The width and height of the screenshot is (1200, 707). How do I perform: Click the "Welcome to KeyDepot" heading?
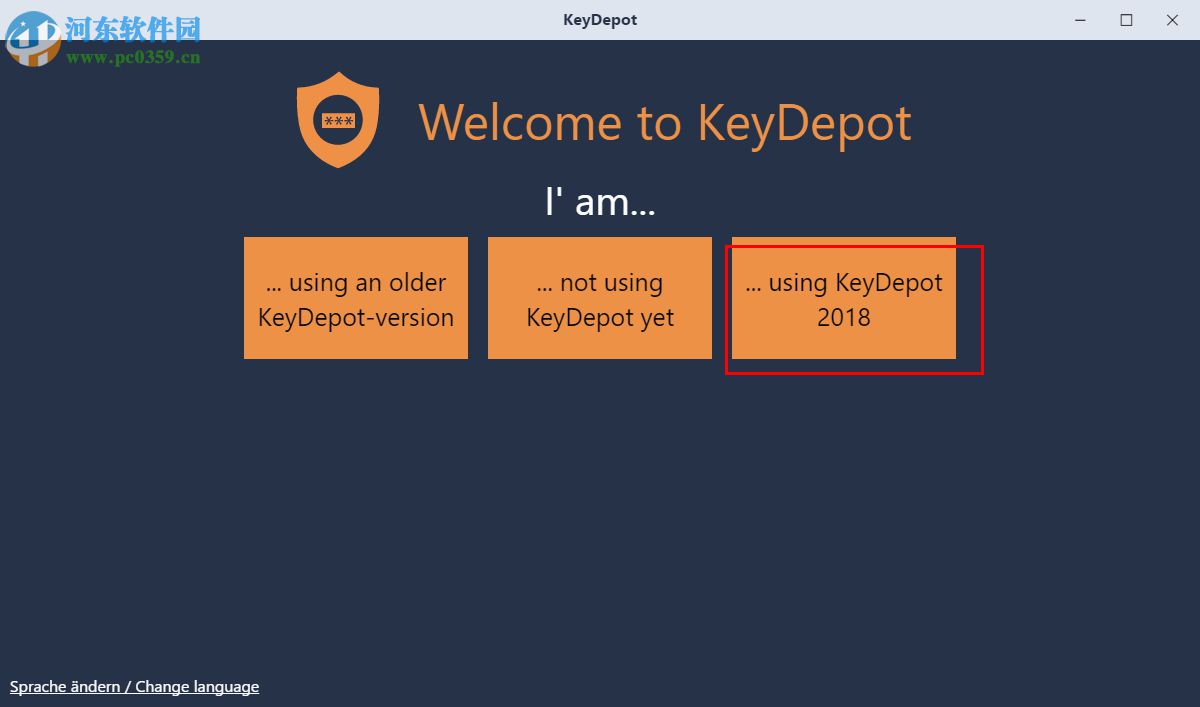pyautogui.click(x=666, y=122)
